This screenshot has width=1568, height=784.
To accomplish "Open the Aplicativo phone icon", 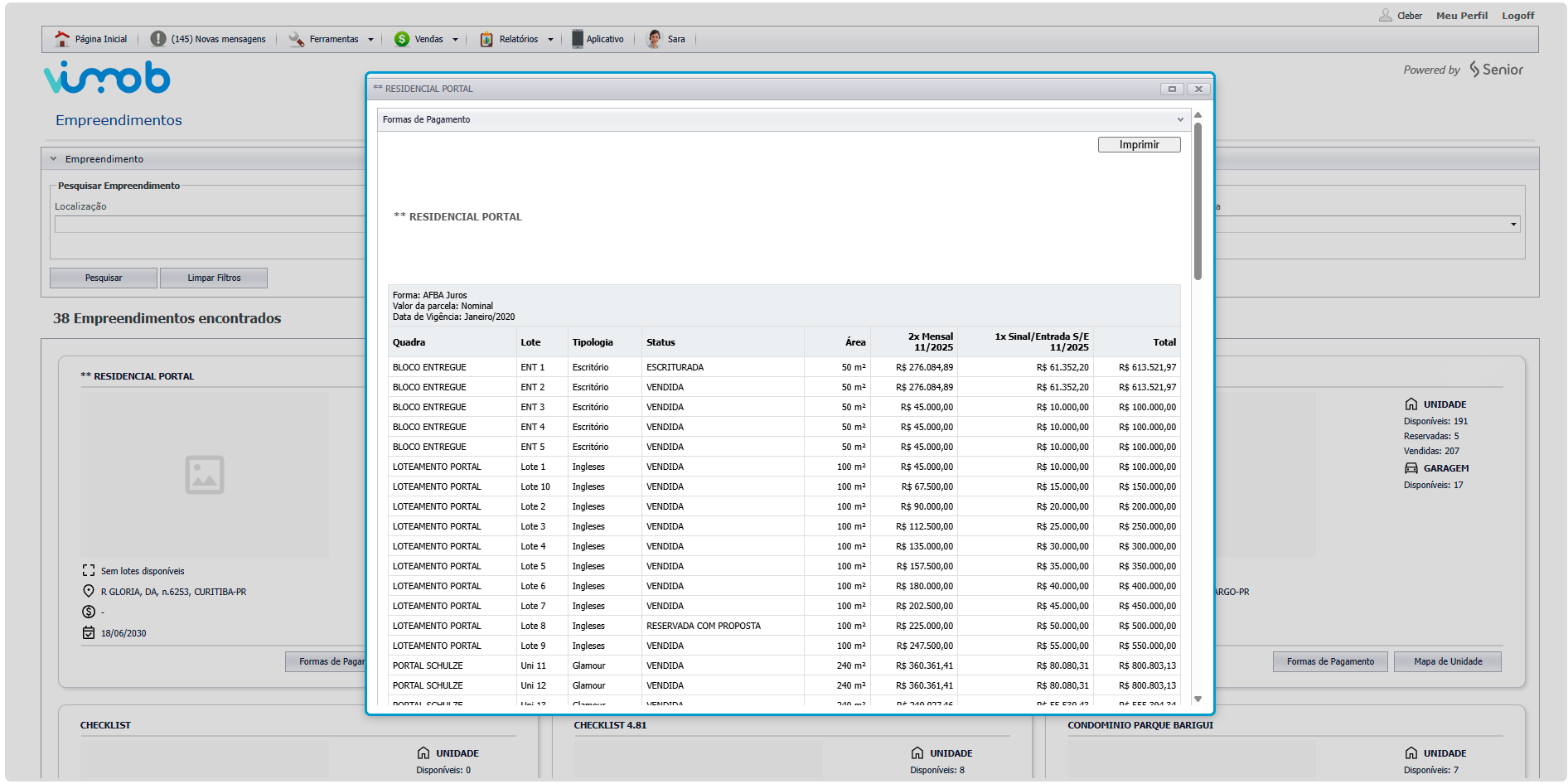I will pyautogui.click(x=577, y=39).
